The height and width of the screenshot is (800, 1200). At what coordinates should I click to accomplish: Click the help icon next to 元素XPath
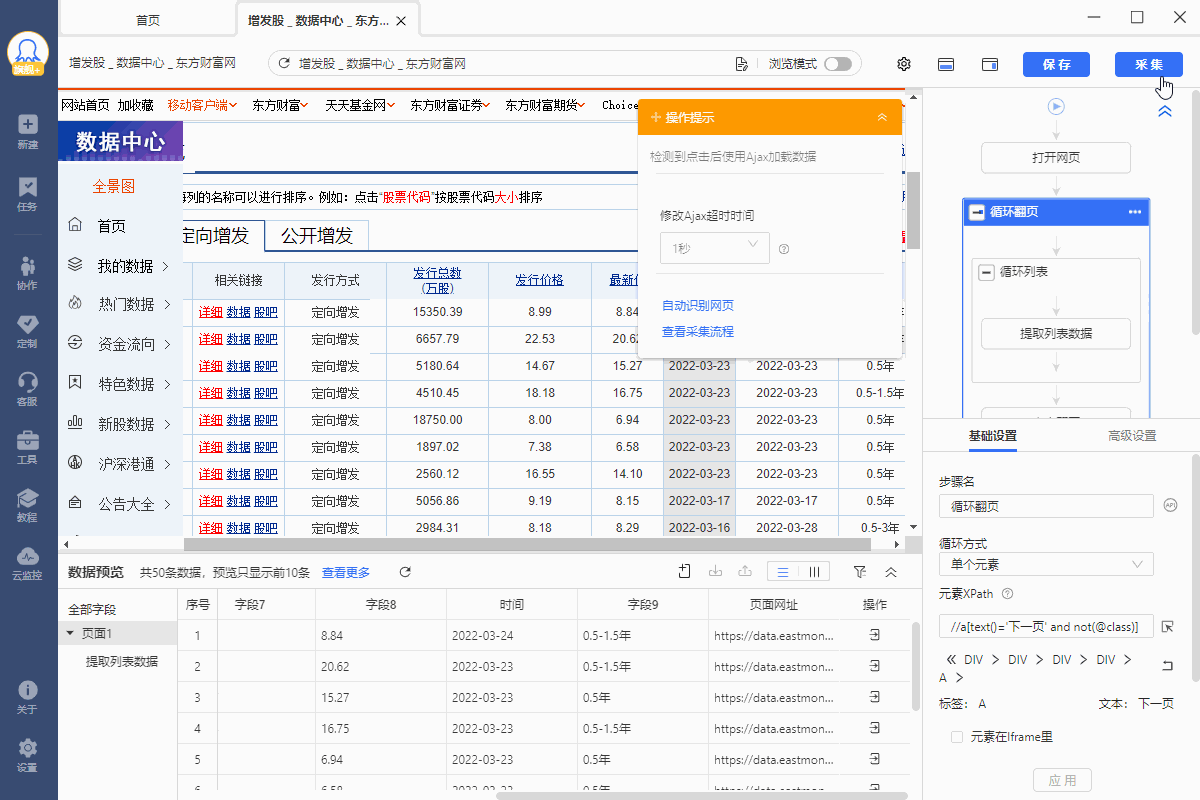point(1008,594)
